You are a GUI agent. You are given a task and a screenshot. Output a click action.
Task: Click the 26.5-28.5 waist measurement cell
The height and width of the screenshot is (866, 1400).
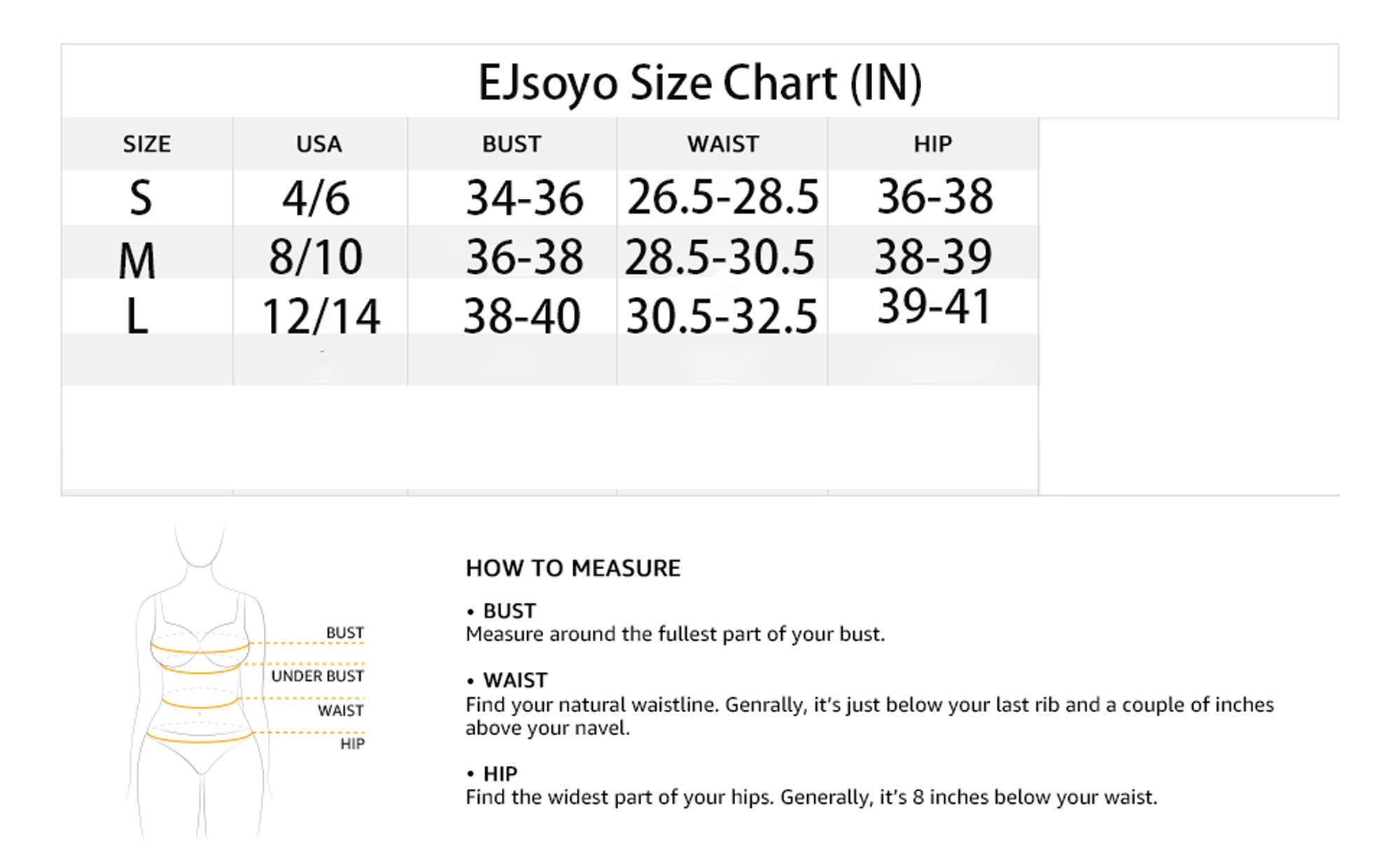tap(722, 197)
